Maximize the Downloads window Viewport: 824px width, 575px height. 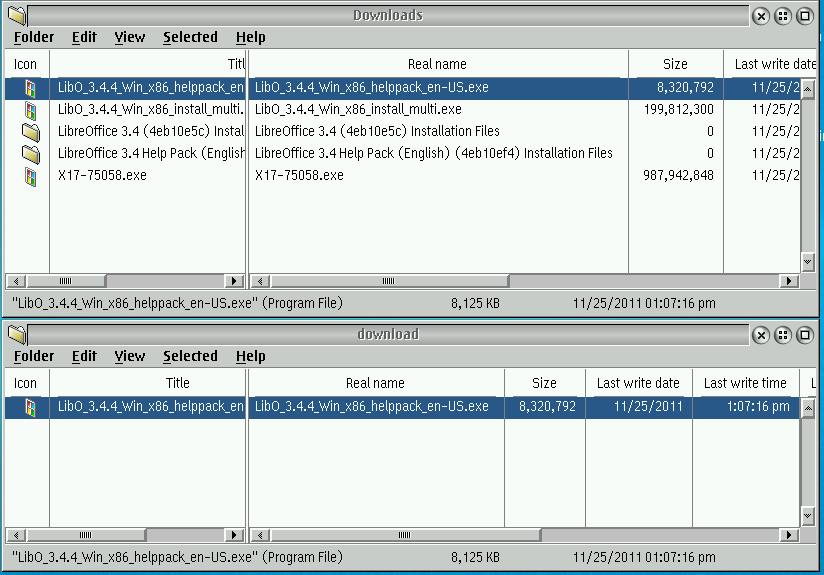pyautogui.click(x=805, y=16)
